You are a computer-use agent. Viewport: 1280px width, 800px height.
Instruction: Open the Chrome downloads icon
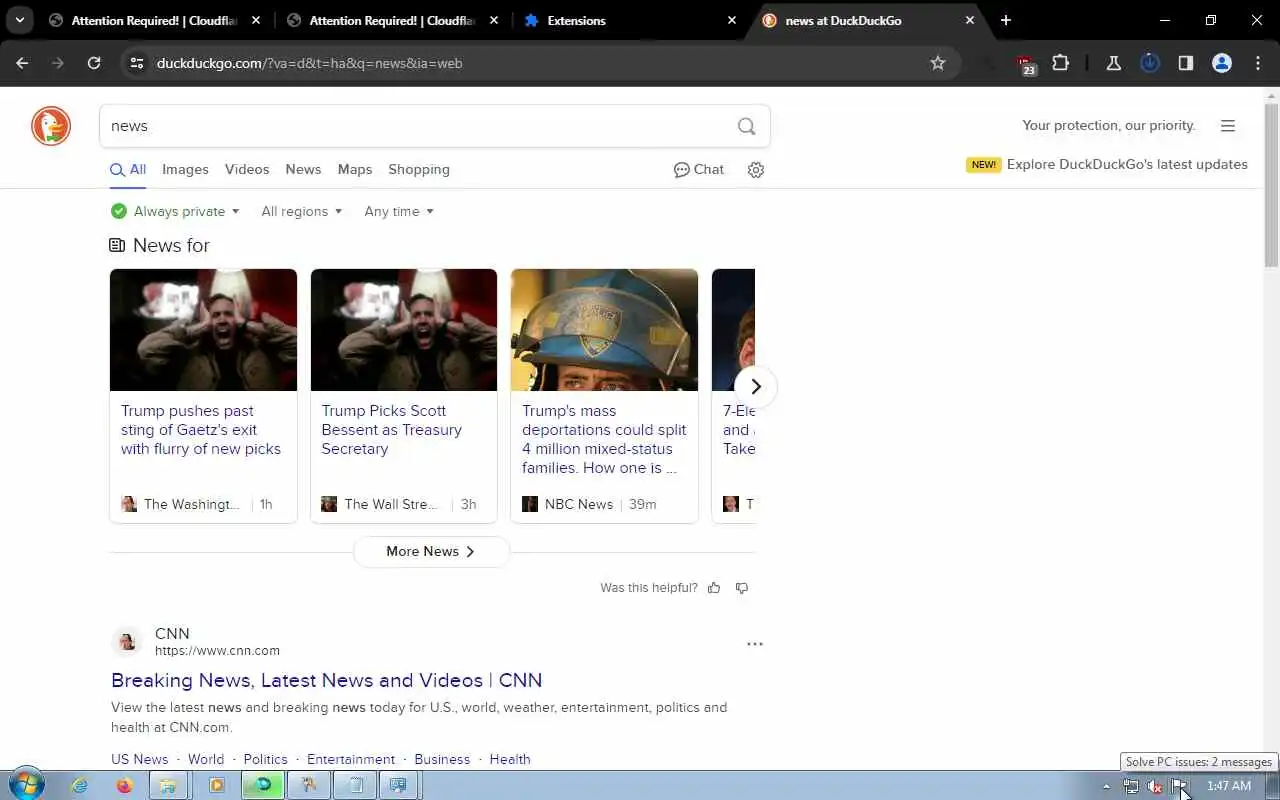[x=1150, y=63]
